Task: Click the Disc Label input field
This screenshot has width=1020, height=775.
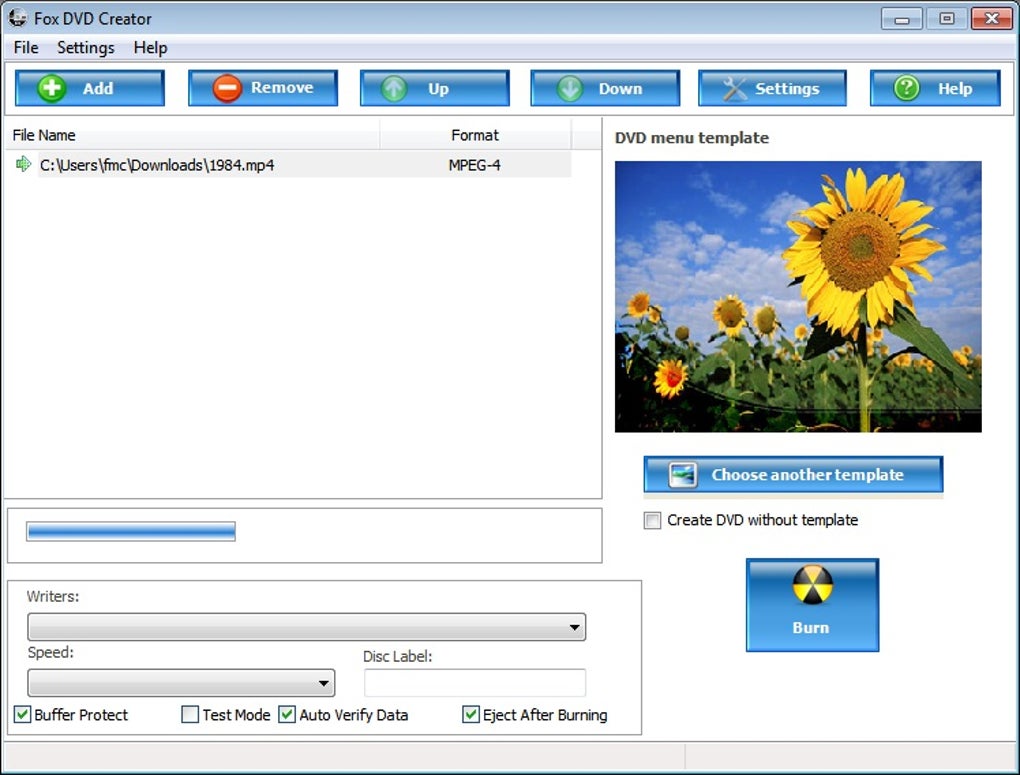Action: point(475,683)
